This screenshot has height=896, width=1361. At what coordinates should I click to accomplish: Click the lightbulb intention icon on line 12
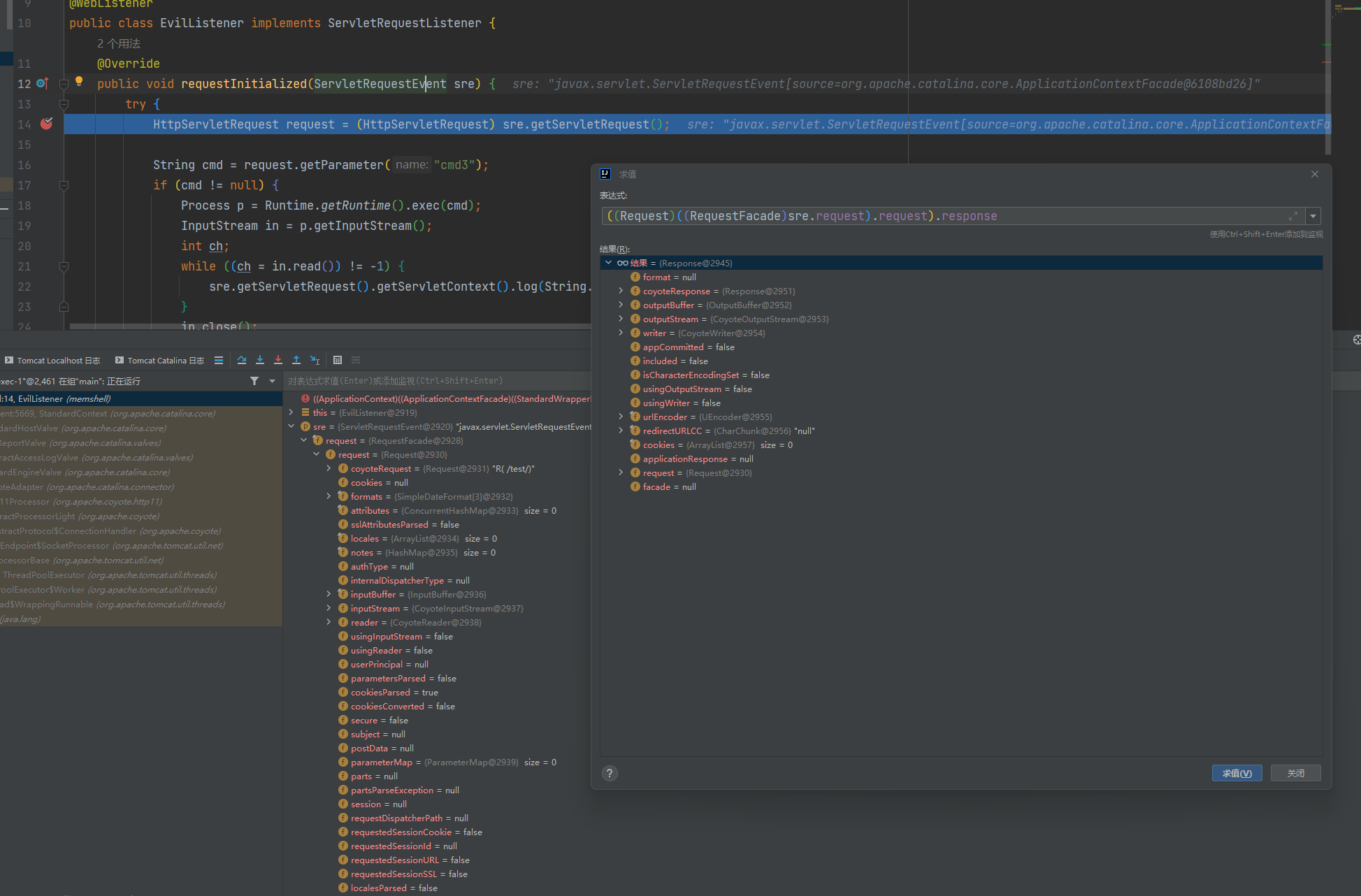point(79,82)
